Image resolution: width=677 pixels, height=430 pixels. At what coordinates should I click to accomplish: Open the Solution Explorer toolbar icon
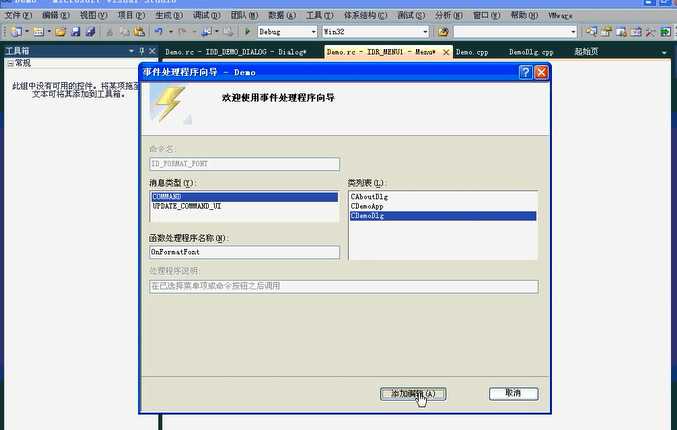pyautogui.click(x=592, y=32)
